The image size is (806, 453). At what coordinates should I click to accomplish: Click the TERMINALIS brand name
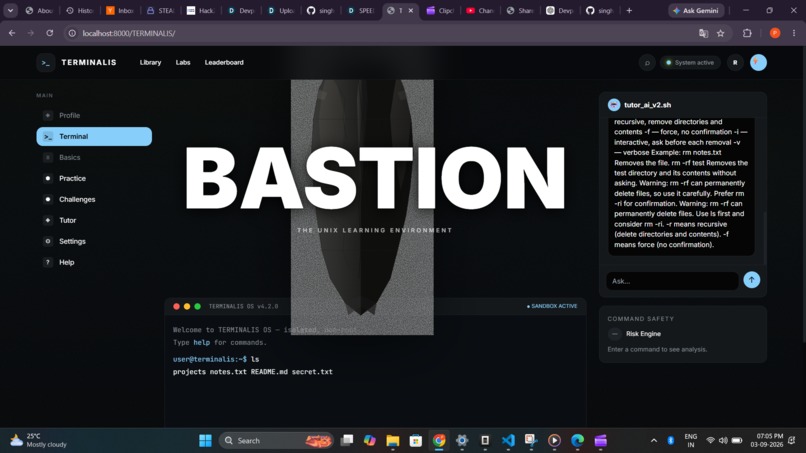(89, 63)
